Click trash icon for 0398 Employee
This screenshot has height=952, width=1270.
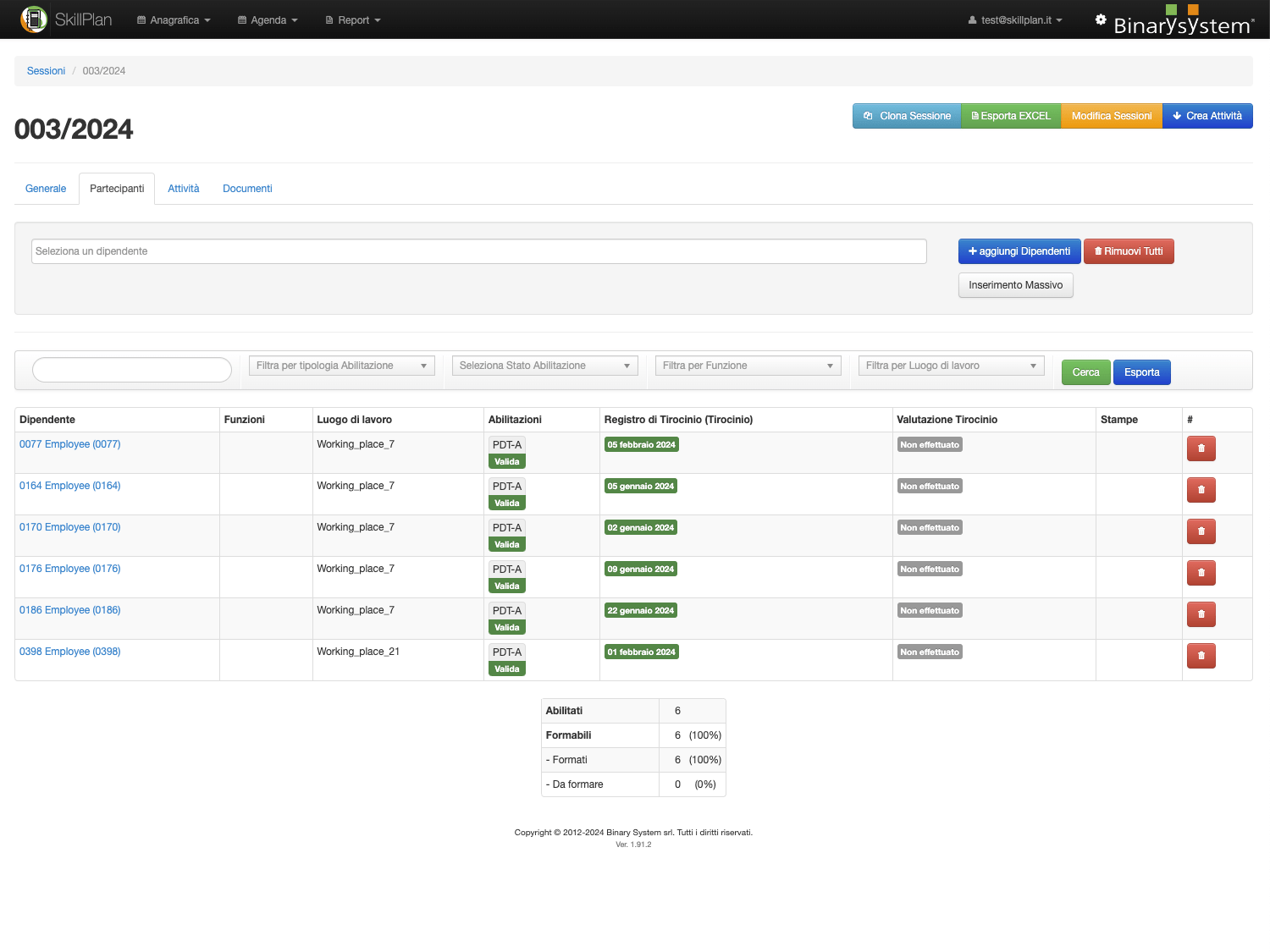pyautogui.click(x=1201, y=656)
